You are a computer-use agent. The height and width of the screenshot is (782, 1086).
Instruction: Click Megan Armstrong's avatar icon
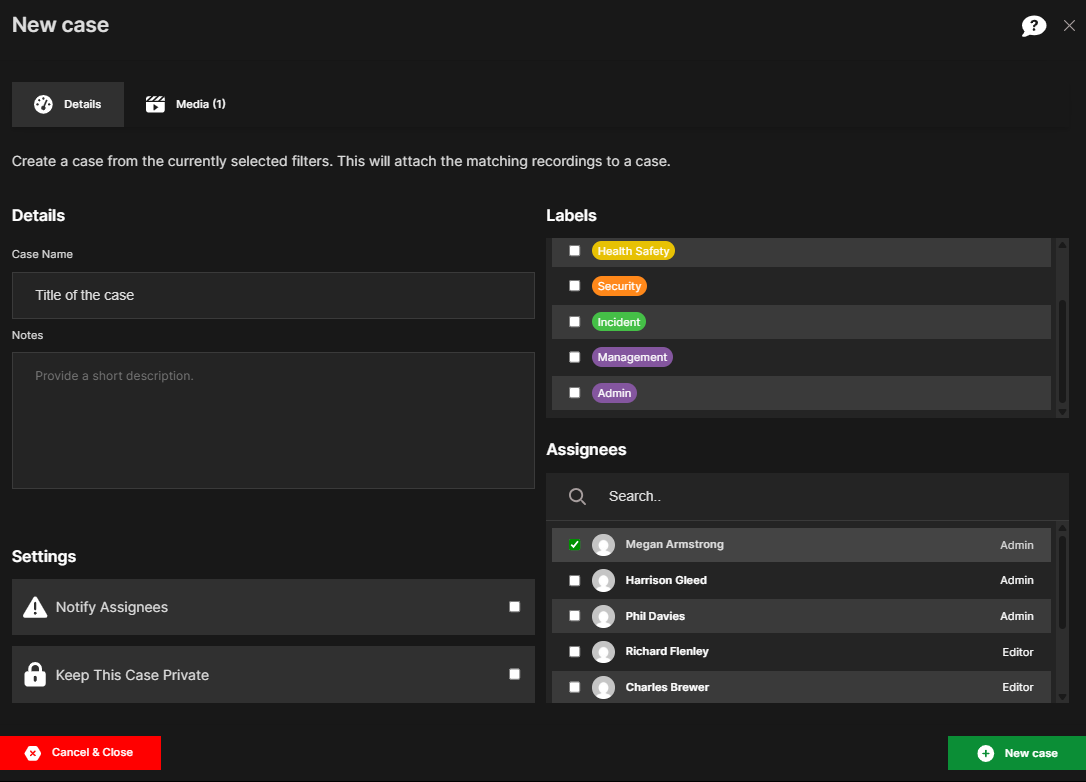pos(603,545)
